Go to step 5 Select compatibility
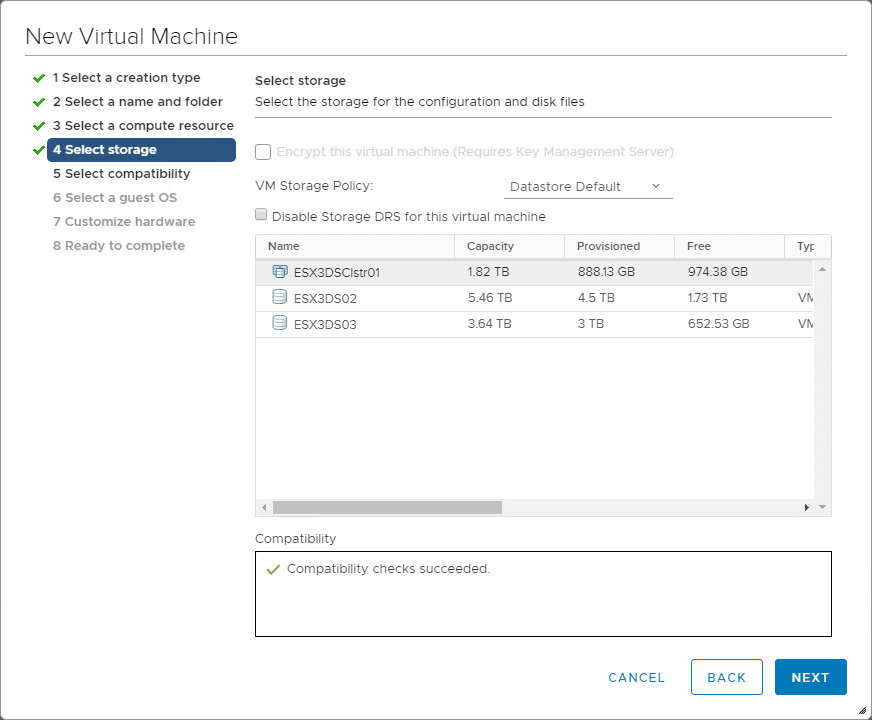The height and width of the screenshot is (720, 872). pos(121,174)
